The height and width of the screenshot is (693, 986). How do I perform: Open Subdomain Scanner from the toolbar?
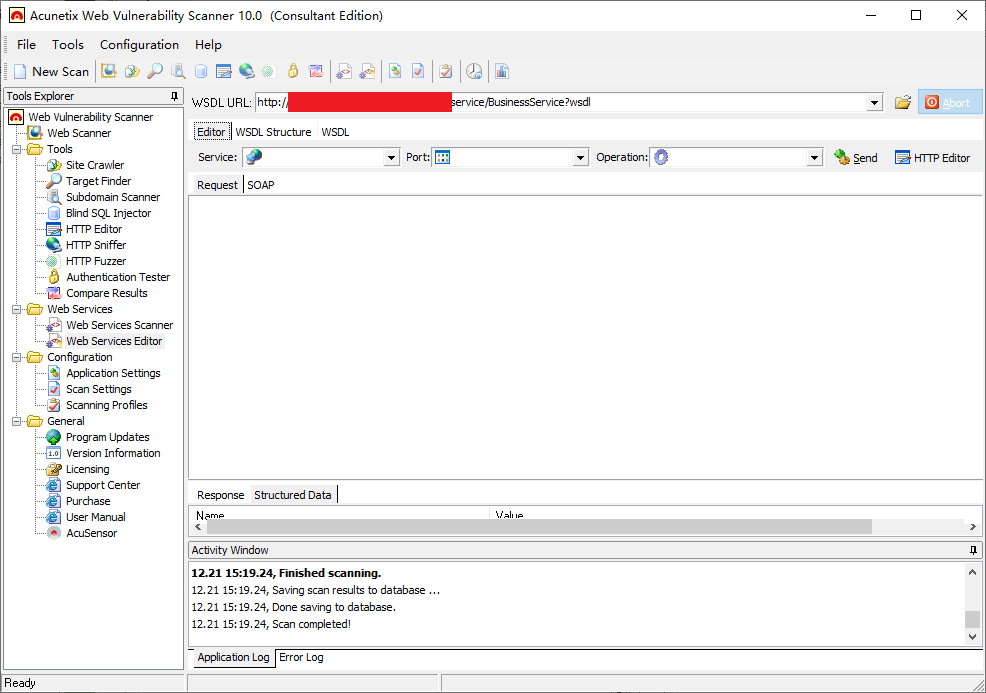click(x=178, y=71)
